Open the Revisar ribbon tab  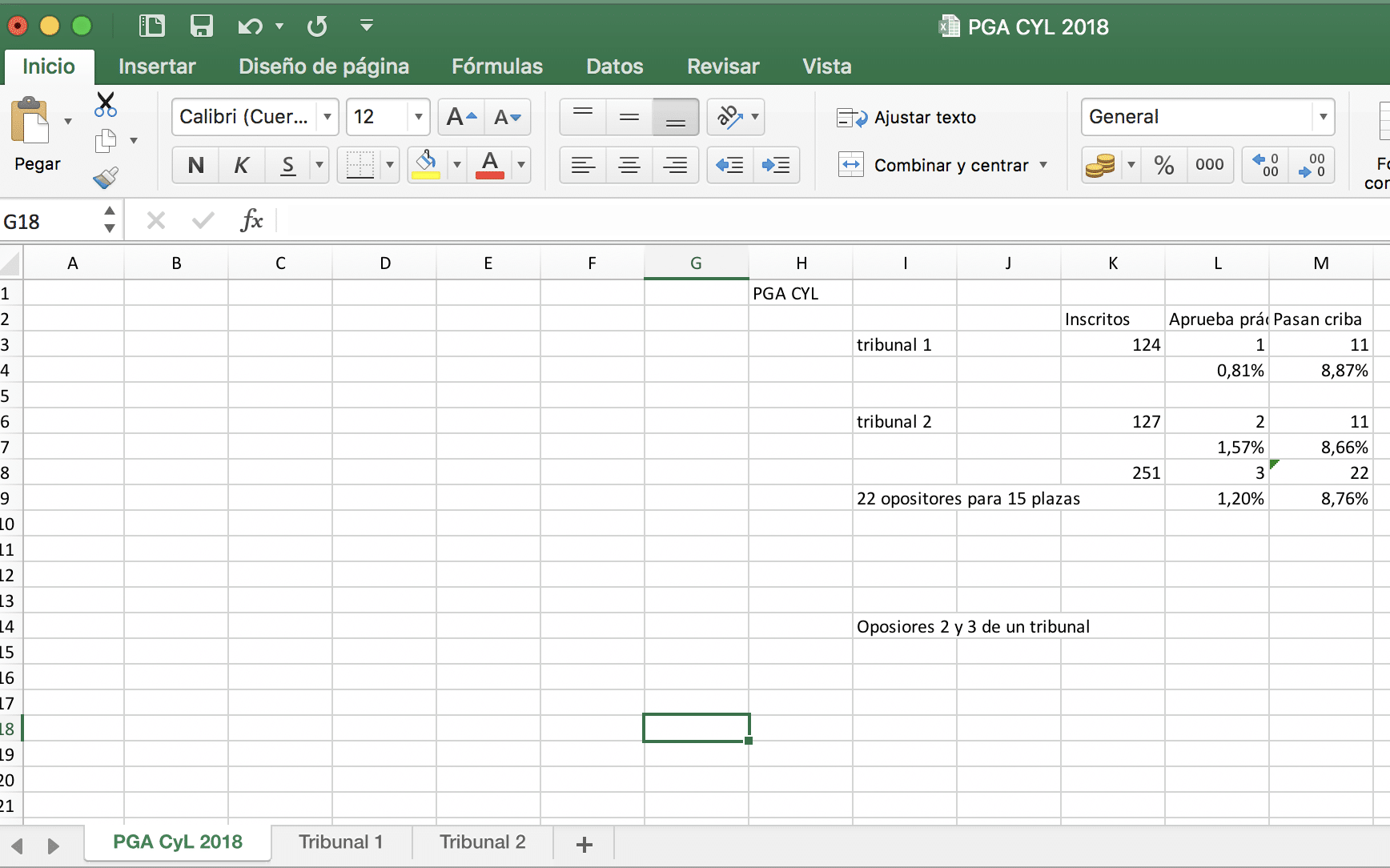click(723, 66)
